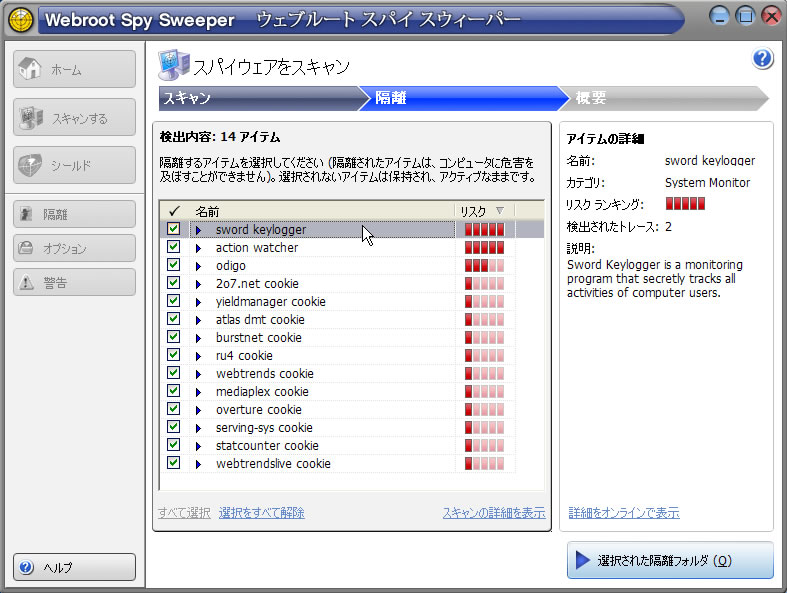The width and height of the screenshot is (787, 593).
Task: Close the Spy Sweeper window
Action: point(771,16)
